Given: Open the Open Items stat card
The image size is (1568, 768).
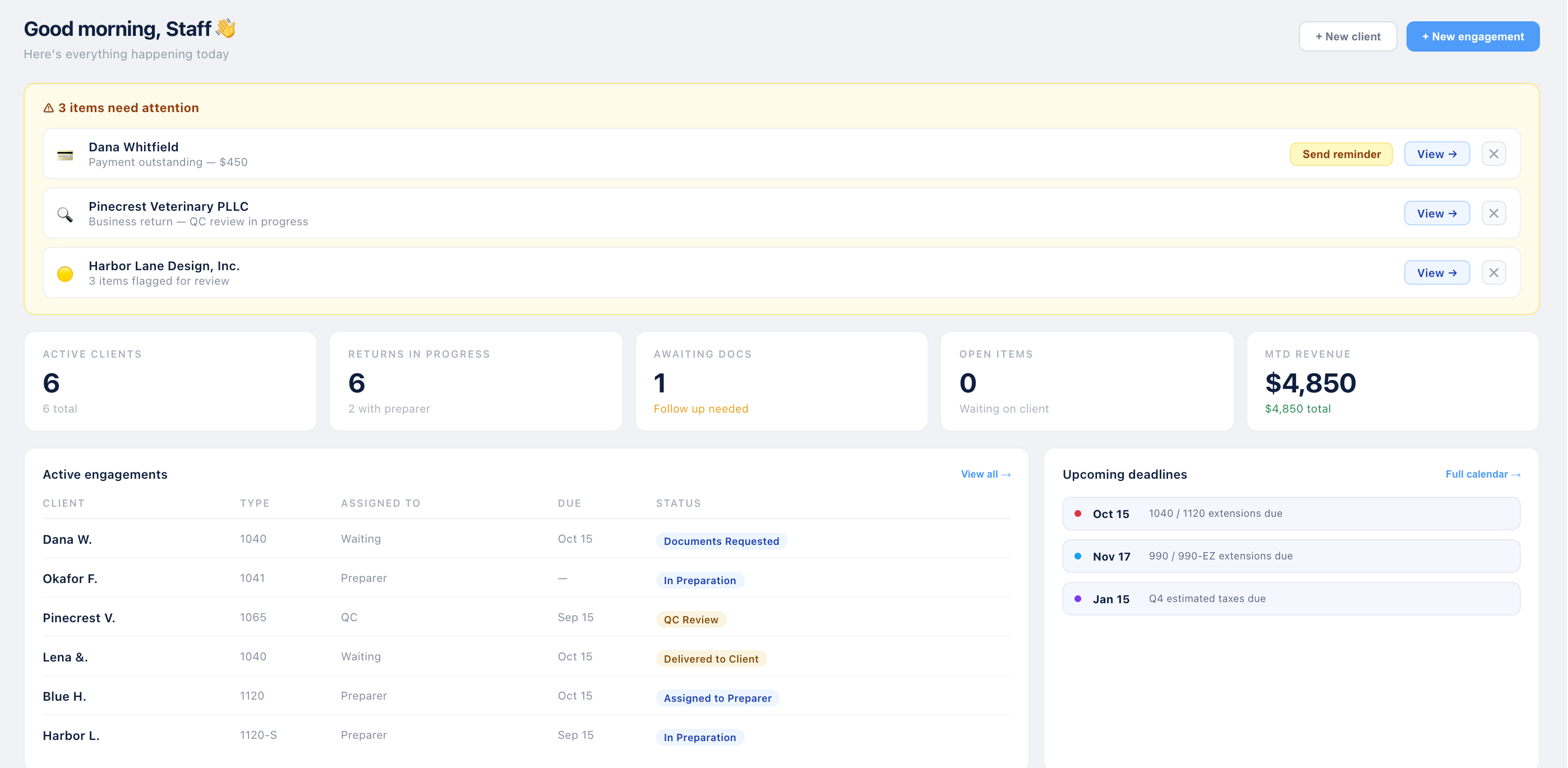Looking at the screenshot, I should (1087, 381).
